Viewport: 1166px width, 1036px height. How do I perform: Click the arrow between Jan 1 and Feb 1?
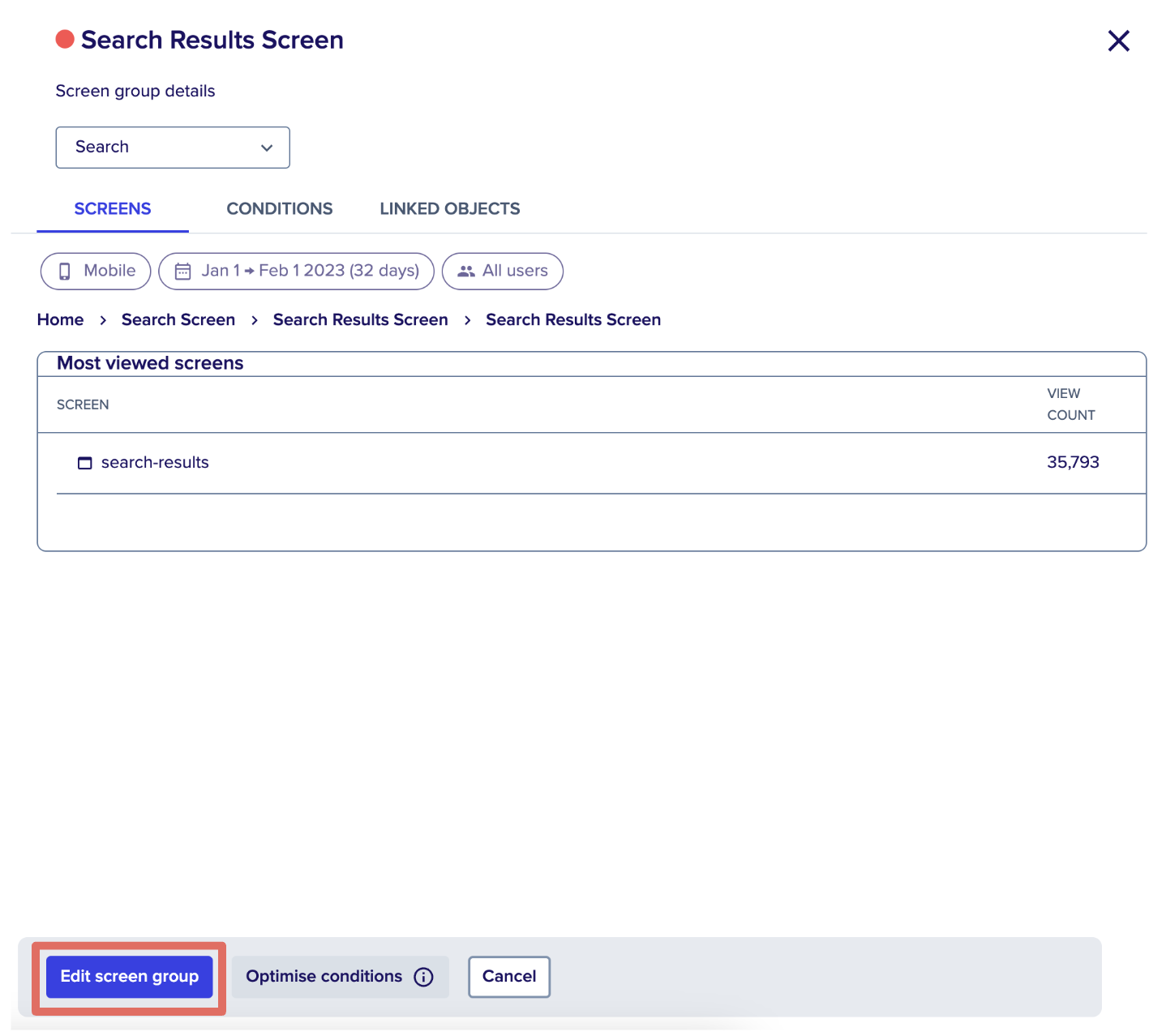pos(250,271)
